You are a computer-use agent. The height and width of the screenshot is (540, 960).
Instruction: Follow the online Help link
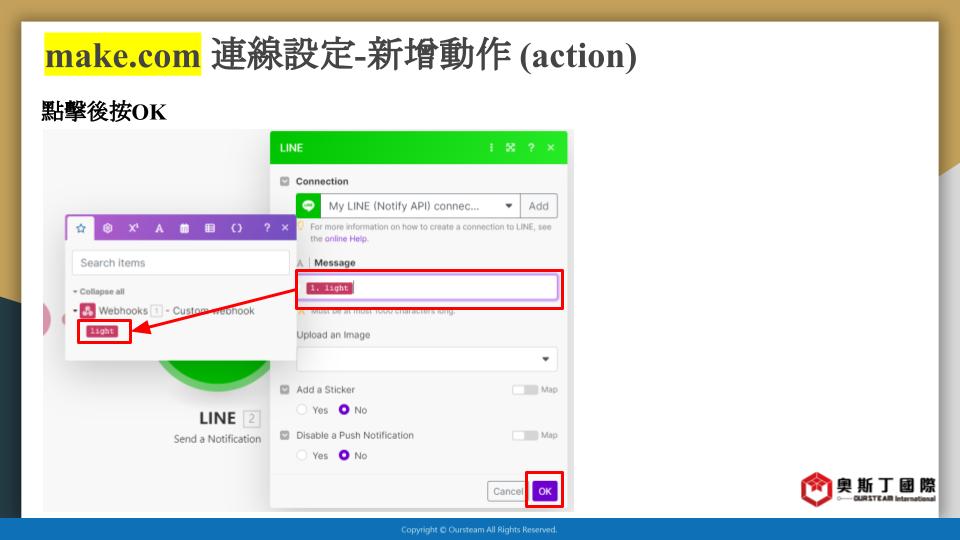pyautogui.click(x=346, y=239)
